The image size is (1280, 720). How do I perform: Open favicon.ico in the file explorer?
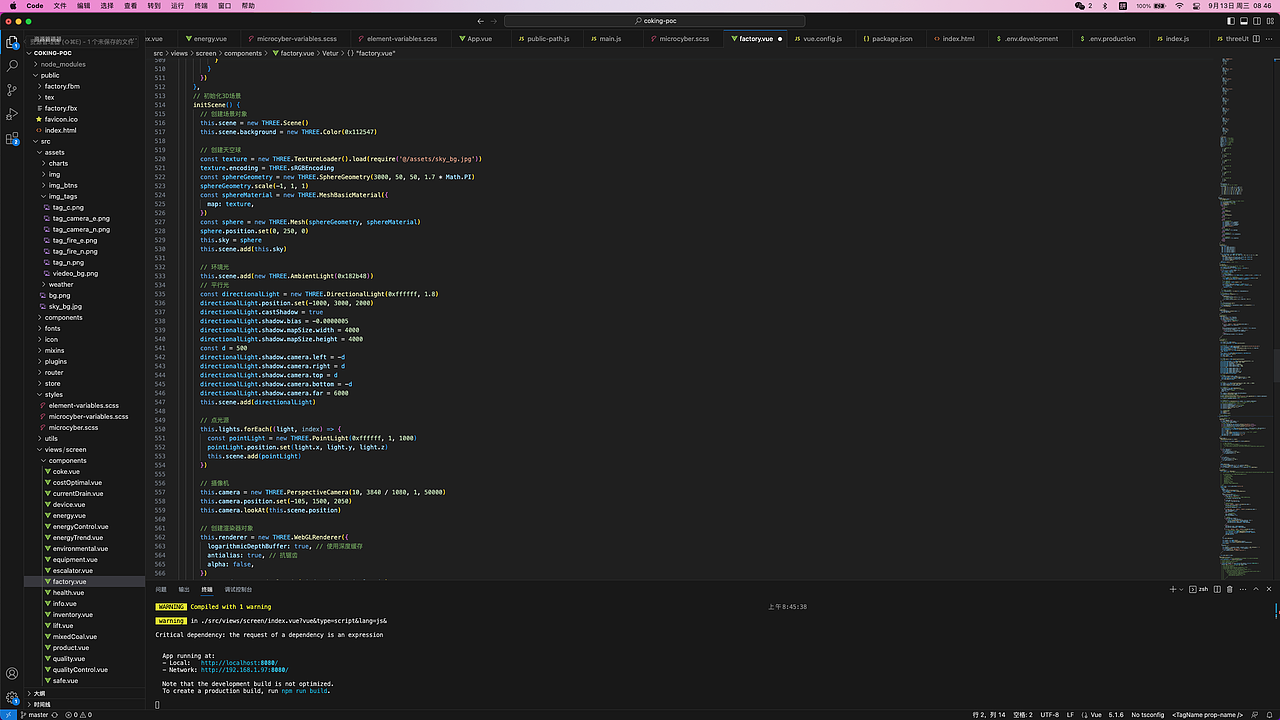click(61, 119)
